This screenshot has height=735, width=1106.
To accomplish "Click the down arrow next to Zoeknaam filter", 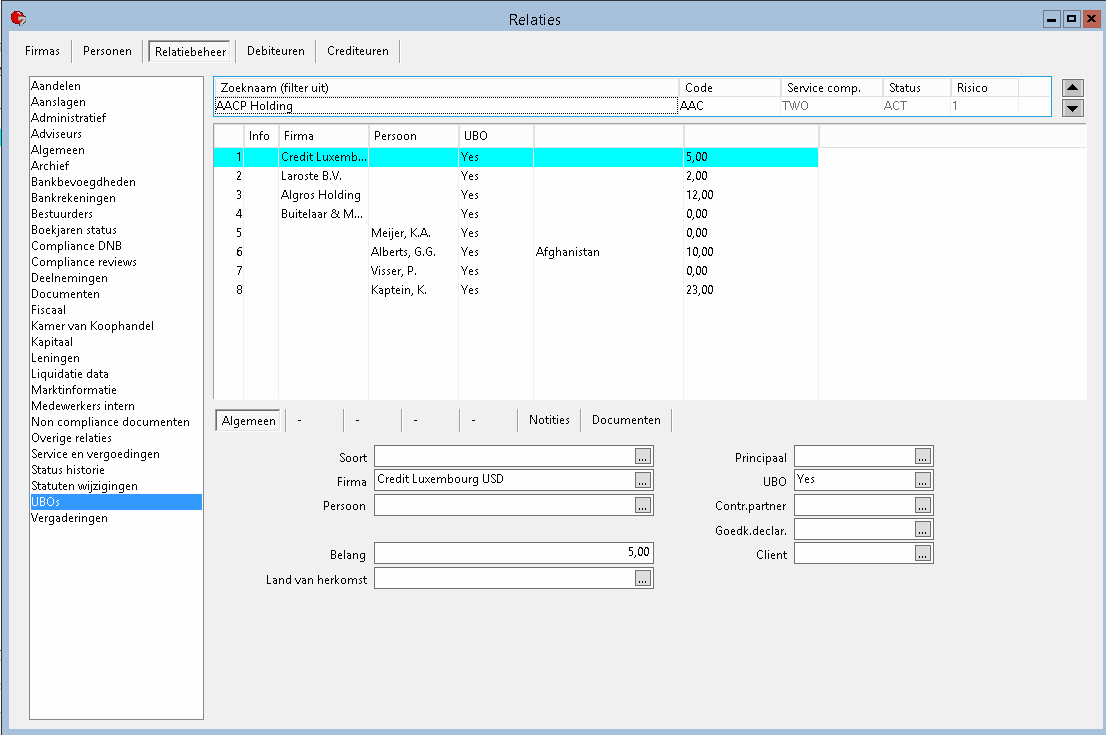I will click(x=1072, y=108).
